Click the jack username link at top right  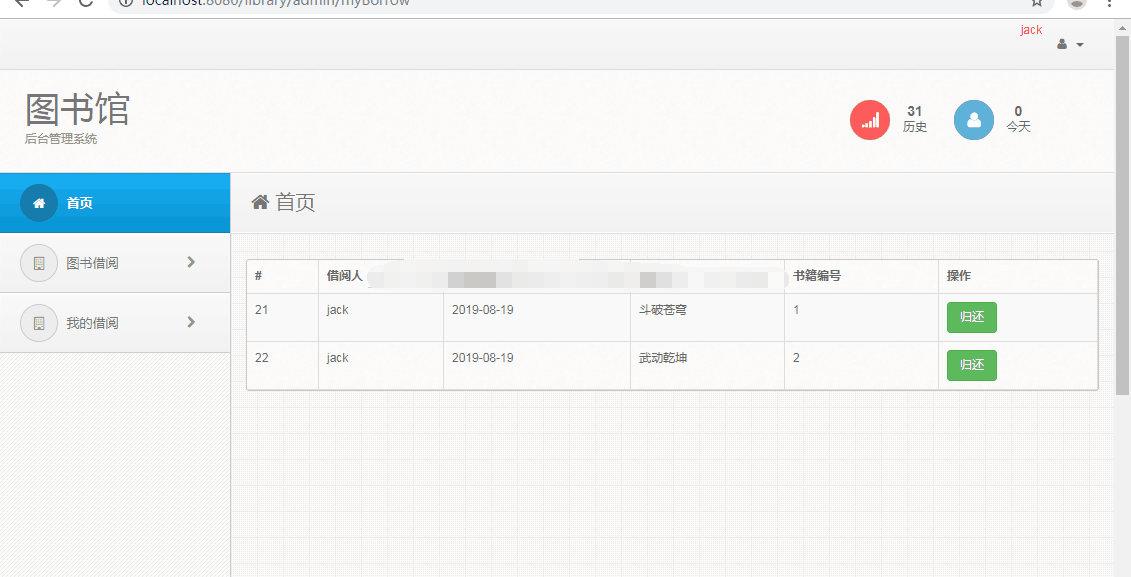click(x=1031, y=29)
